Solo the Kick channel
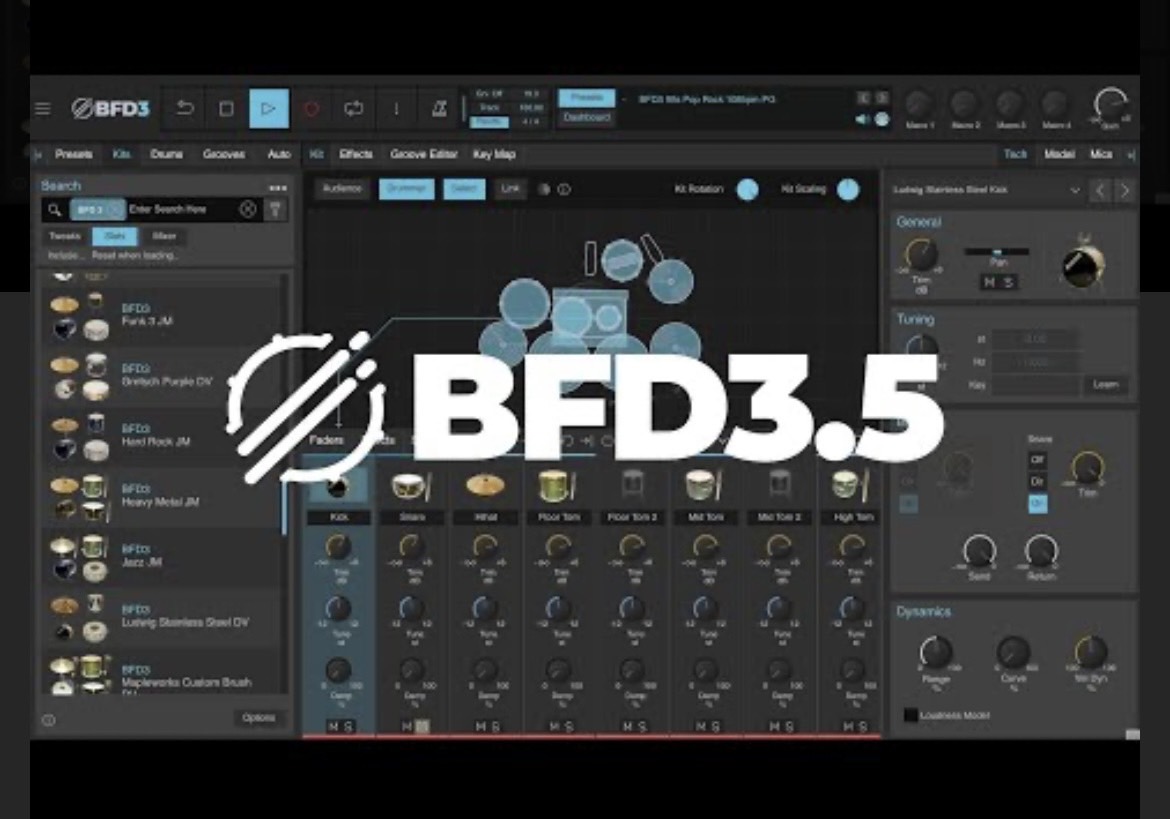The width and height of the screenshot is (1170, 819). tap(348, 727)
